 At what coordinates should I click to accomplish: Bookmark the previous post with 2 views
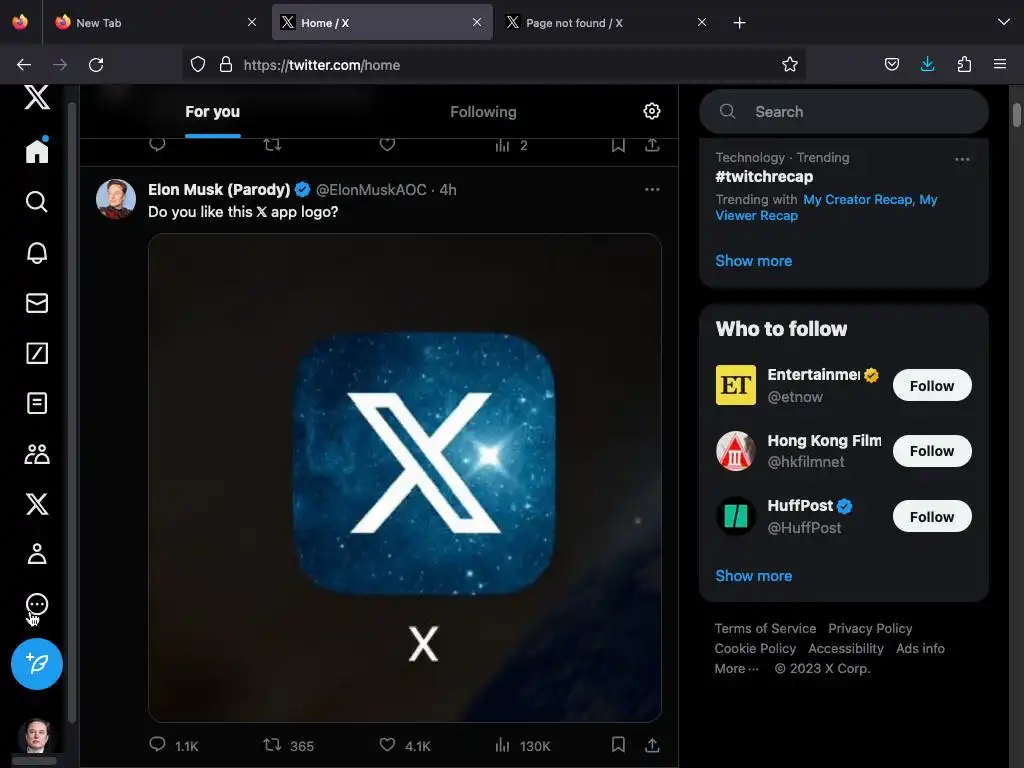point(618,144)
